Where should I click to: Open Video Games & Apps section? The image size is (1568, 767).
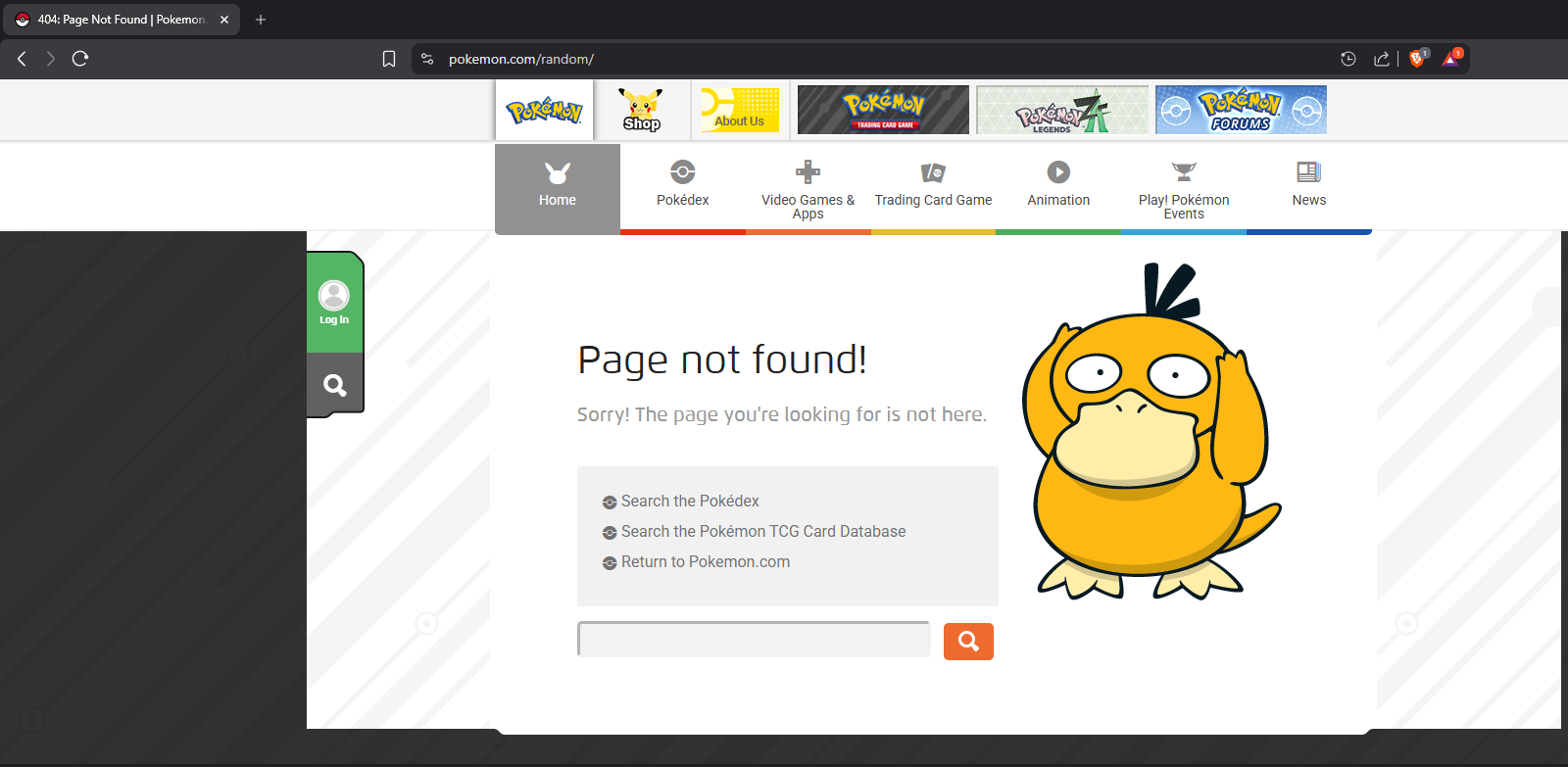point(808,188)
